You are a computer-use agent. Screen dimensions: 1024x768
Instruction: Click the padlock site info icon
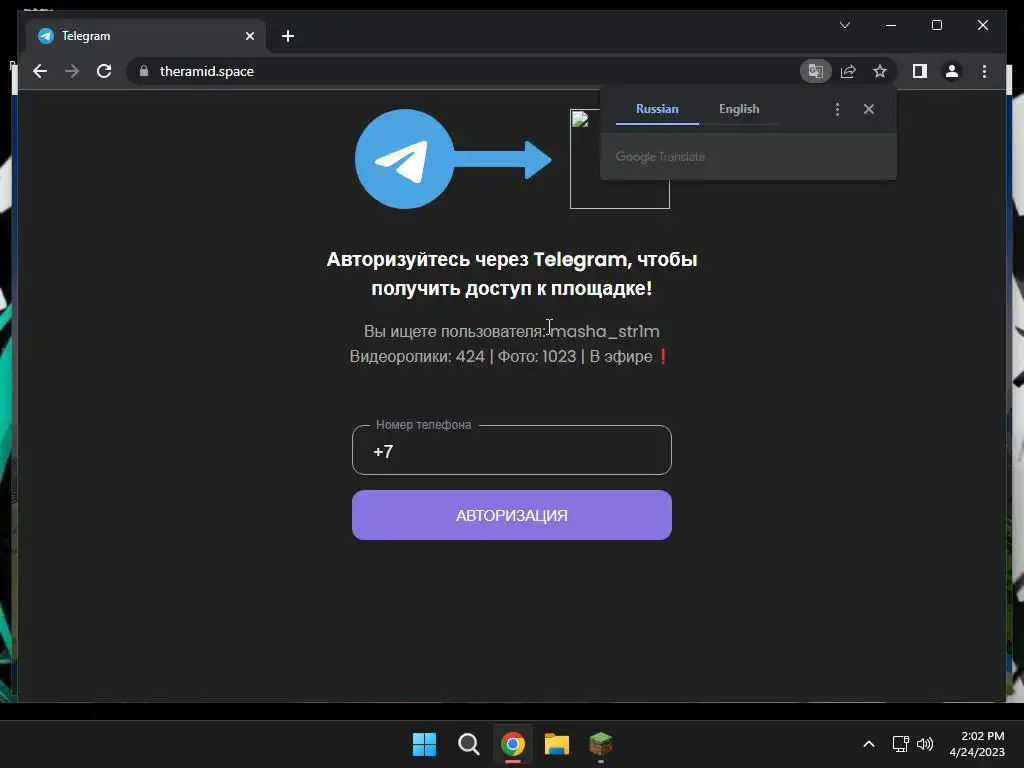pyautogui.click(x=144, y=71)
